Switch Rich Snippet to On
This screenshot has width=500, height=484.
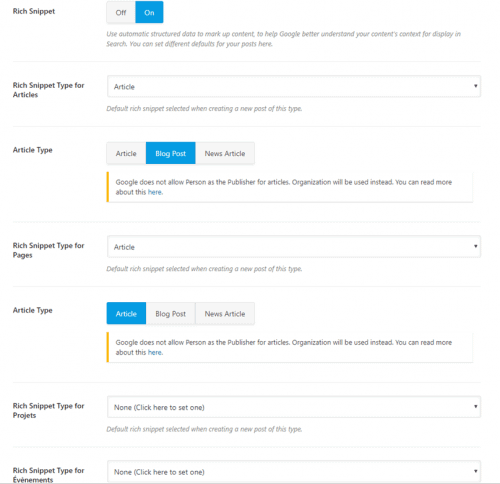click(149, 12)
